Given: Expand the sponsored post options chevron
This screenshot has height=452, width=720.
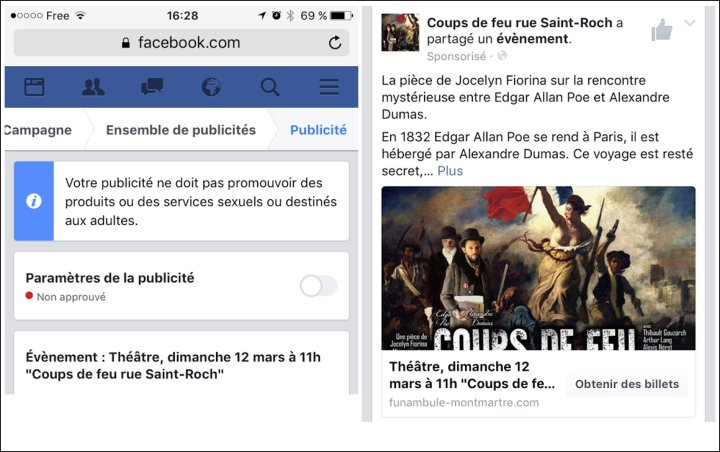Looking at the screenshot, I should [x=690, y=23].
